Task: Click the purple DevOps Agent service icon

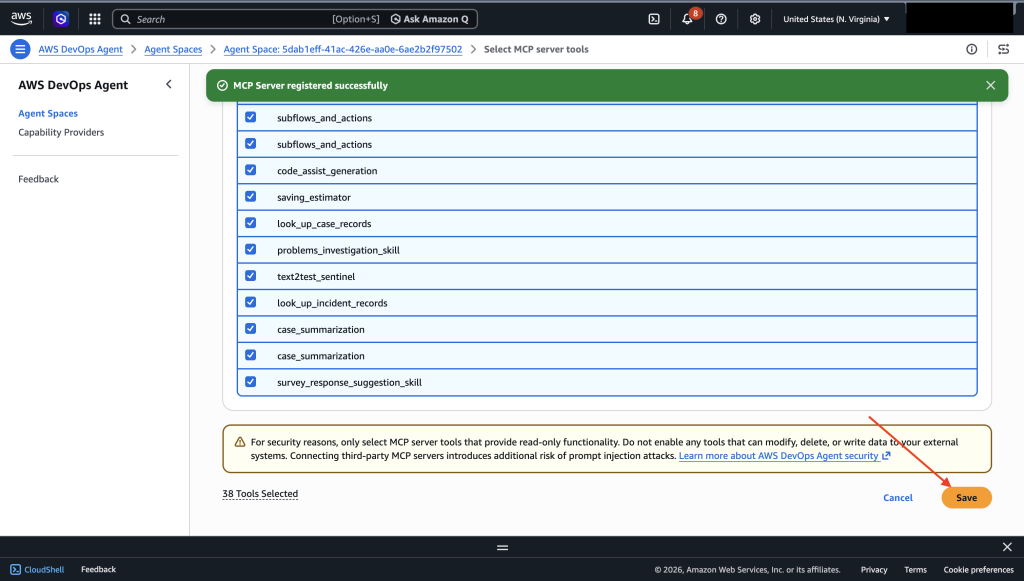Action: click(61, 19)
